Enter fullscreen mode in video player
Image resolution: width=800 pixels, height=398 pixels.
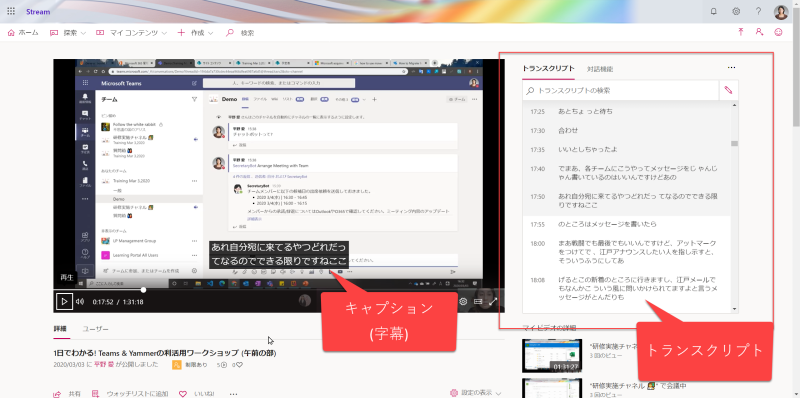(493, 302)
